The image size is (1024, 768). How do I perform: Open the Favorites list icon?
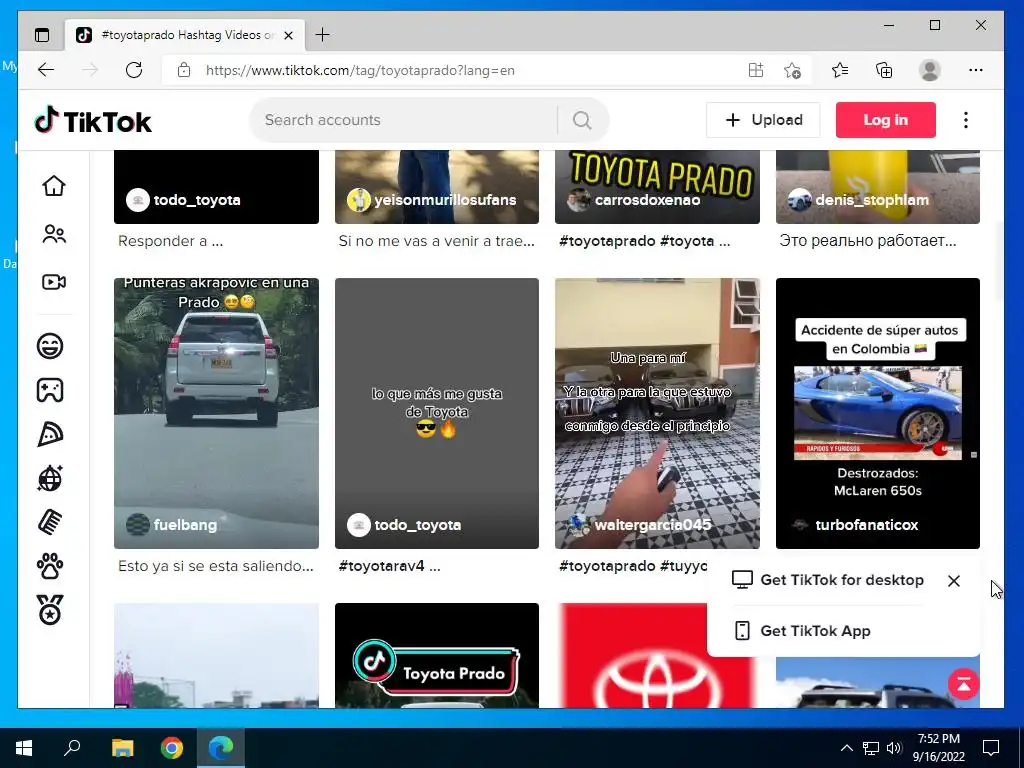point(840,70)
